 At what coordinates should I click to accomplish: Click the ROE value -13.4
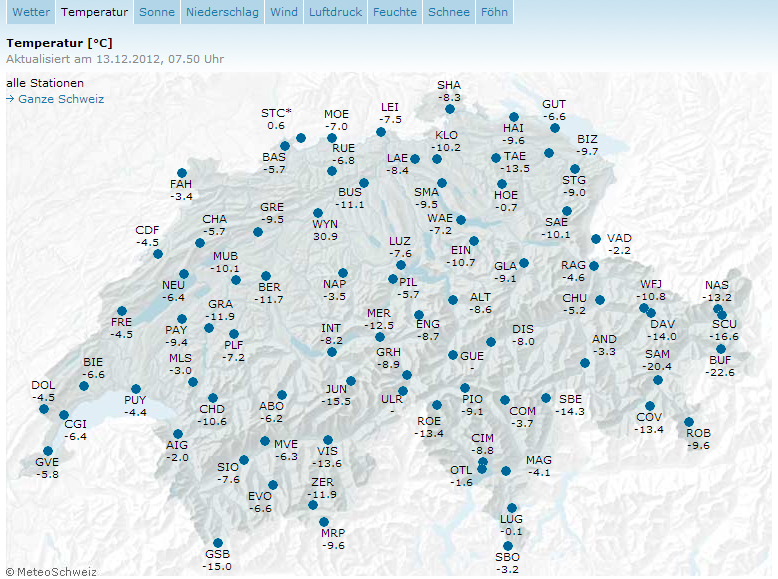pos(429,434)
